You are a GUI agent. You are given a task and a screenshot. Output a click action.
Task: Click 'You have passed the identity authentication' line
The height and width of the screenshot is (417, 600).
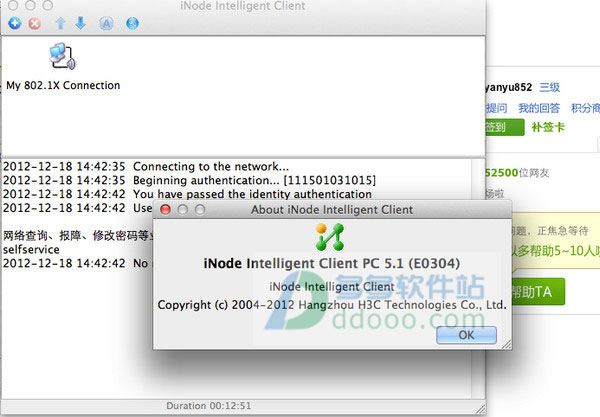(187, 194)
